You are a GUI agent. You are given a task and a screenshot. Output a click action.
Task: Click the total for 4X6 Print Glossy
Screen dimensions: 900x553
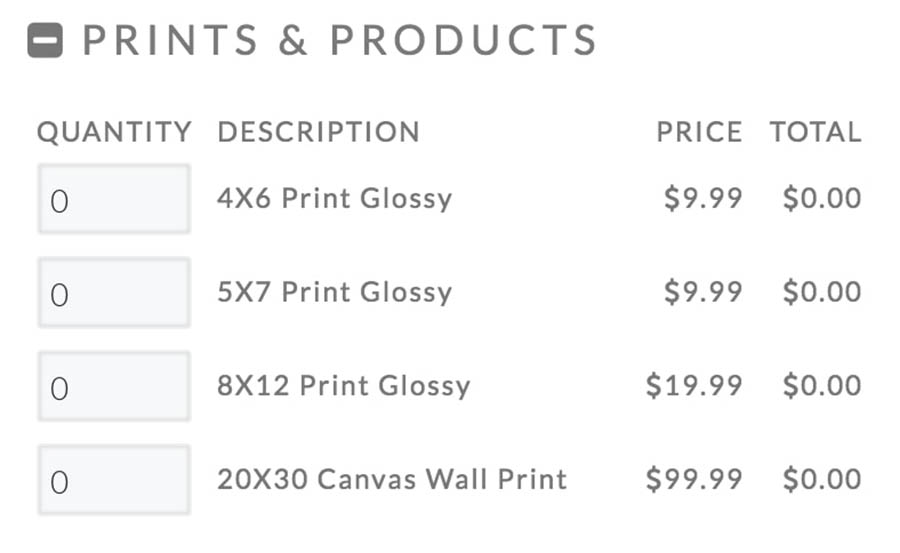click(x=821, y=198)
